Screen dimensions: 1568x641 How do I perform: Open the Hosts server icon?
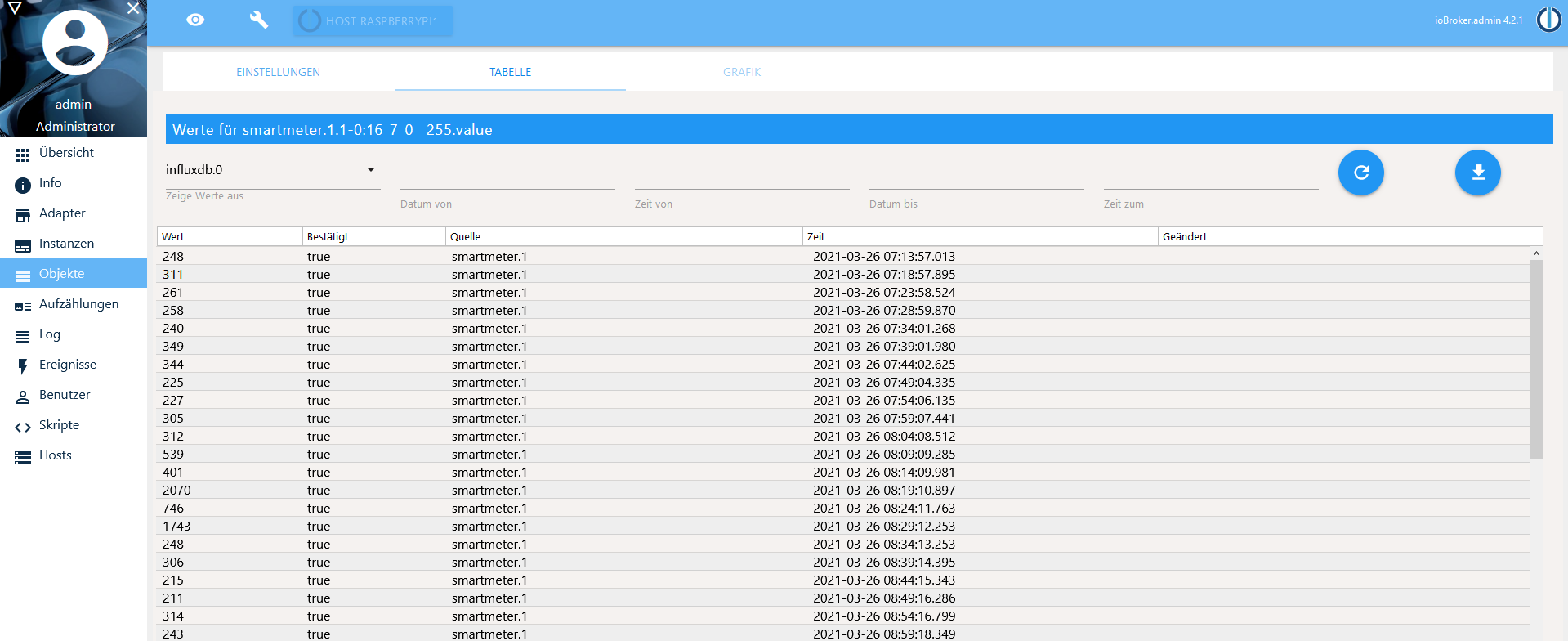(23, 457)
